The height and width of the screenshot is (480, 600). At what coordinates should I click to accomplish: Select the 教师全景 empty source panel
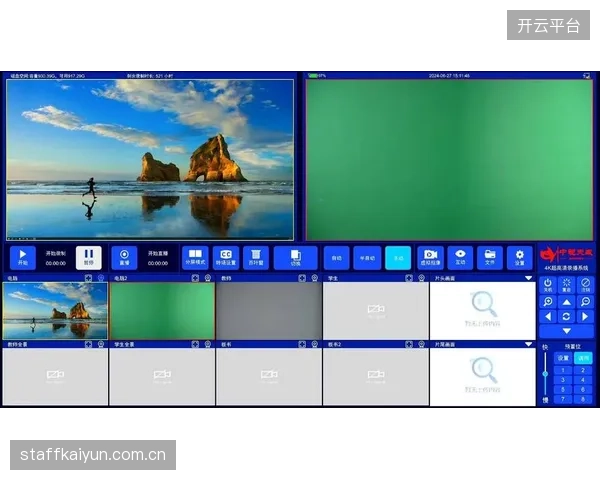coord(55,377)
